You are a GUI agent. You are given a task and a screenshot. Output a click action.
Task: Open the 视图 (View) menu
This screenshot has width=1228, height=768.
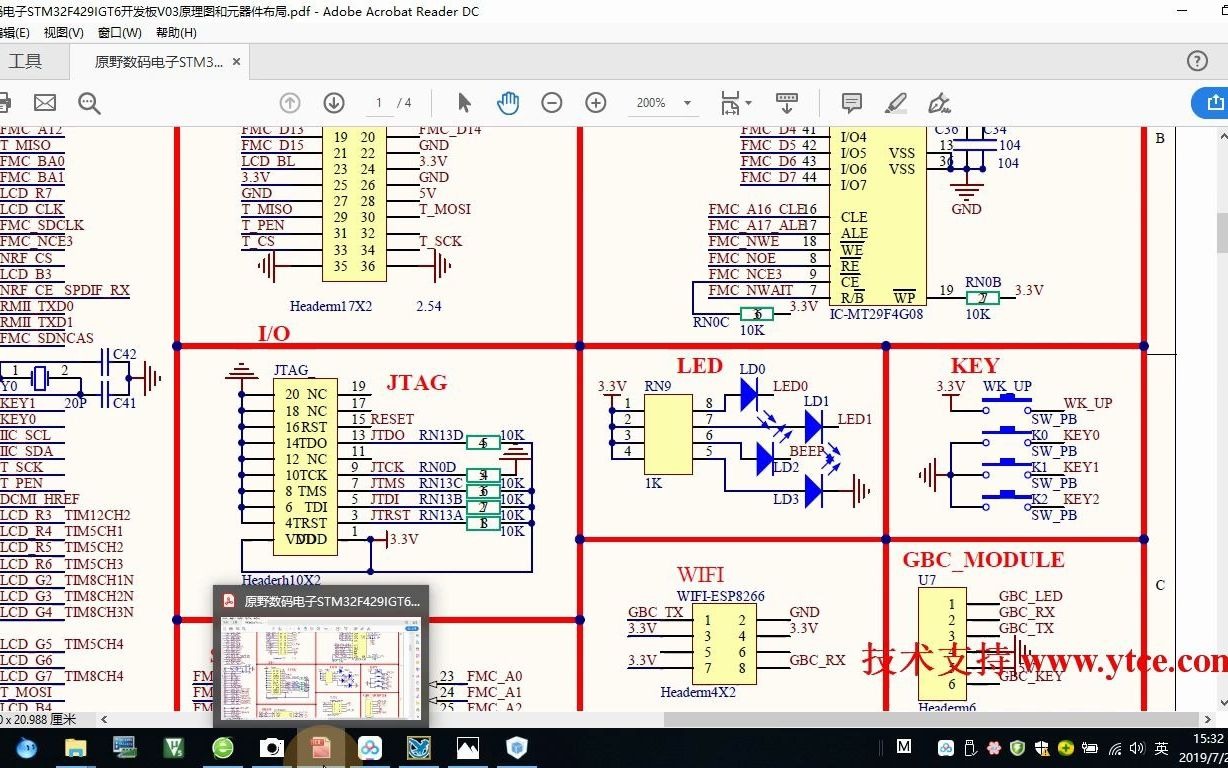(62, 32)
